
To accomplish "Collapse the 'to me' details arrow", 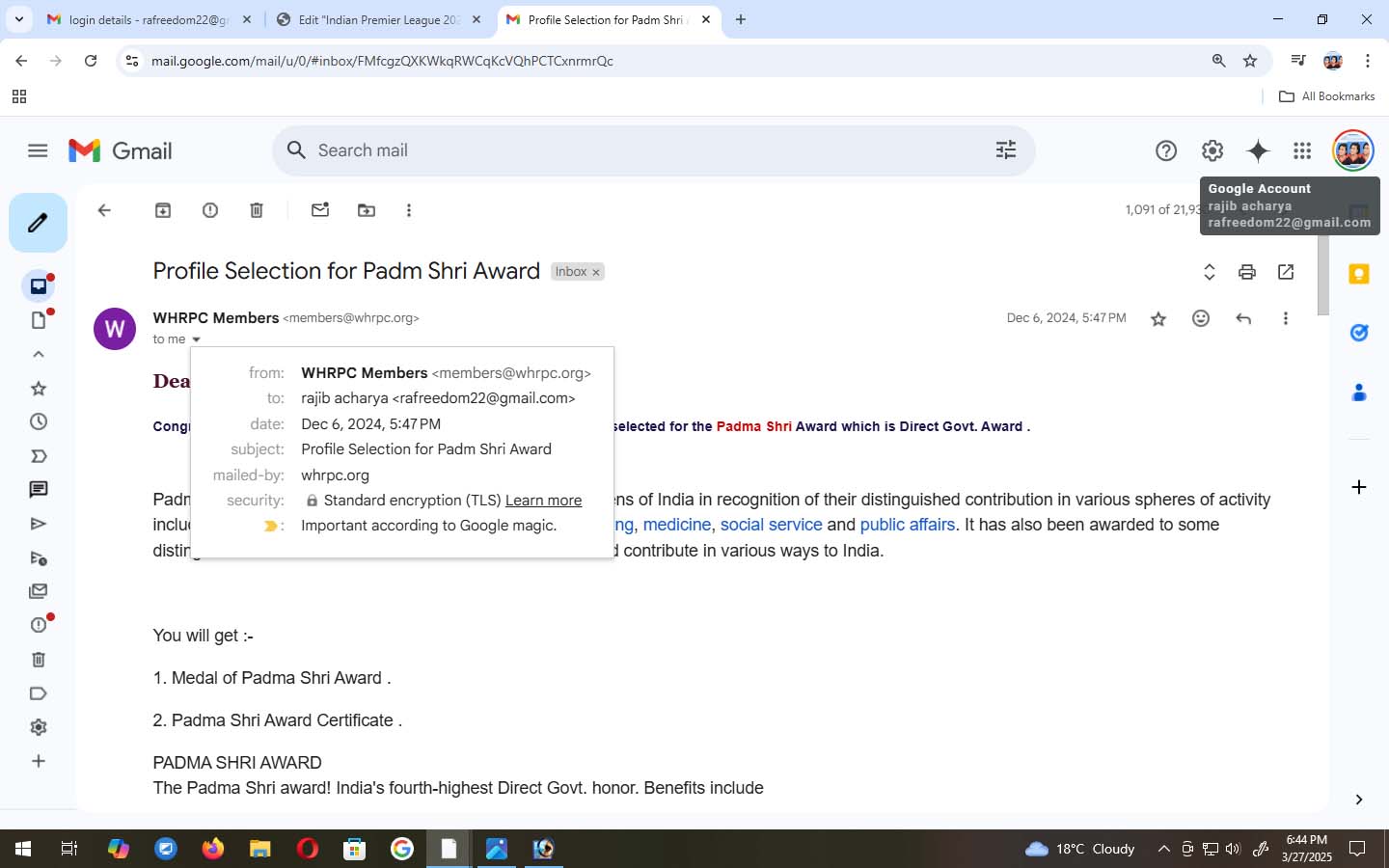I will pos(196,339).
